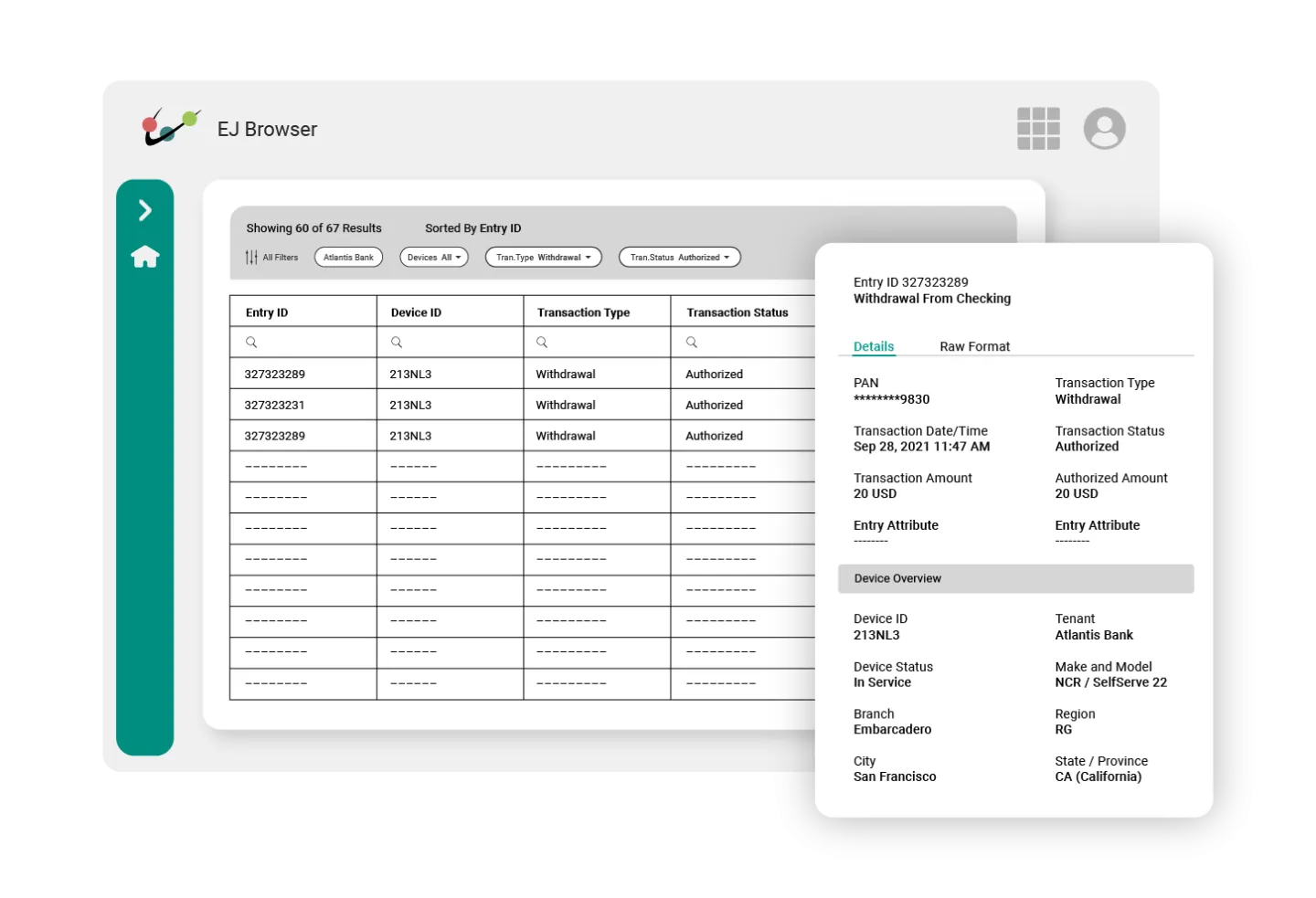This screenshot has height=898, width=1316.
Task: Click the Authorized Amount 20 USD value
Action: coord(1077,493)
